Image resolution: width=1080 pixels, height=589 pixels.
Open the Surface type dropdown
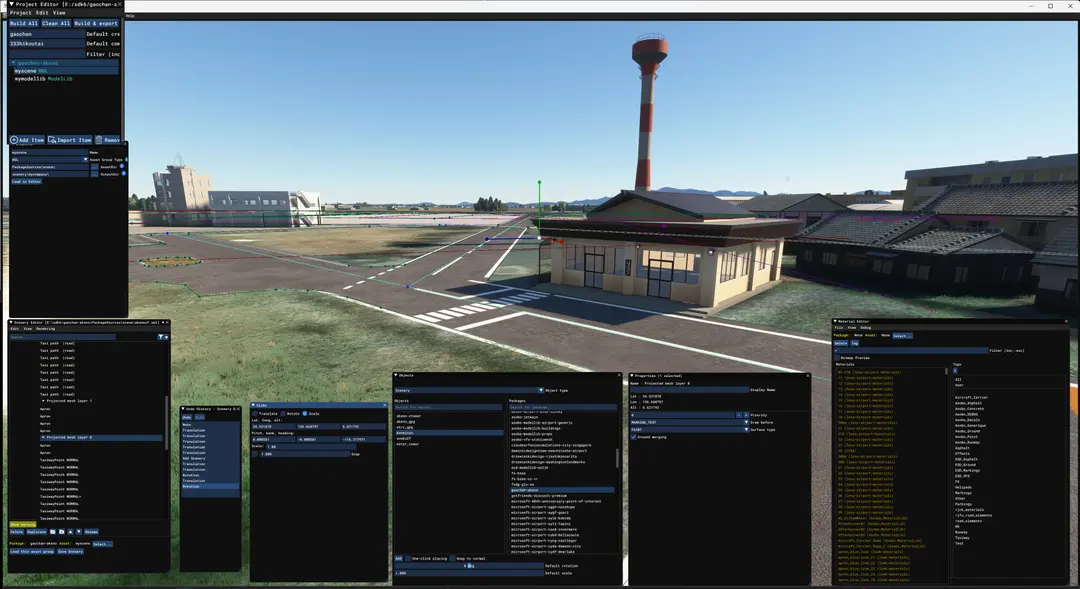pos(689,430)
